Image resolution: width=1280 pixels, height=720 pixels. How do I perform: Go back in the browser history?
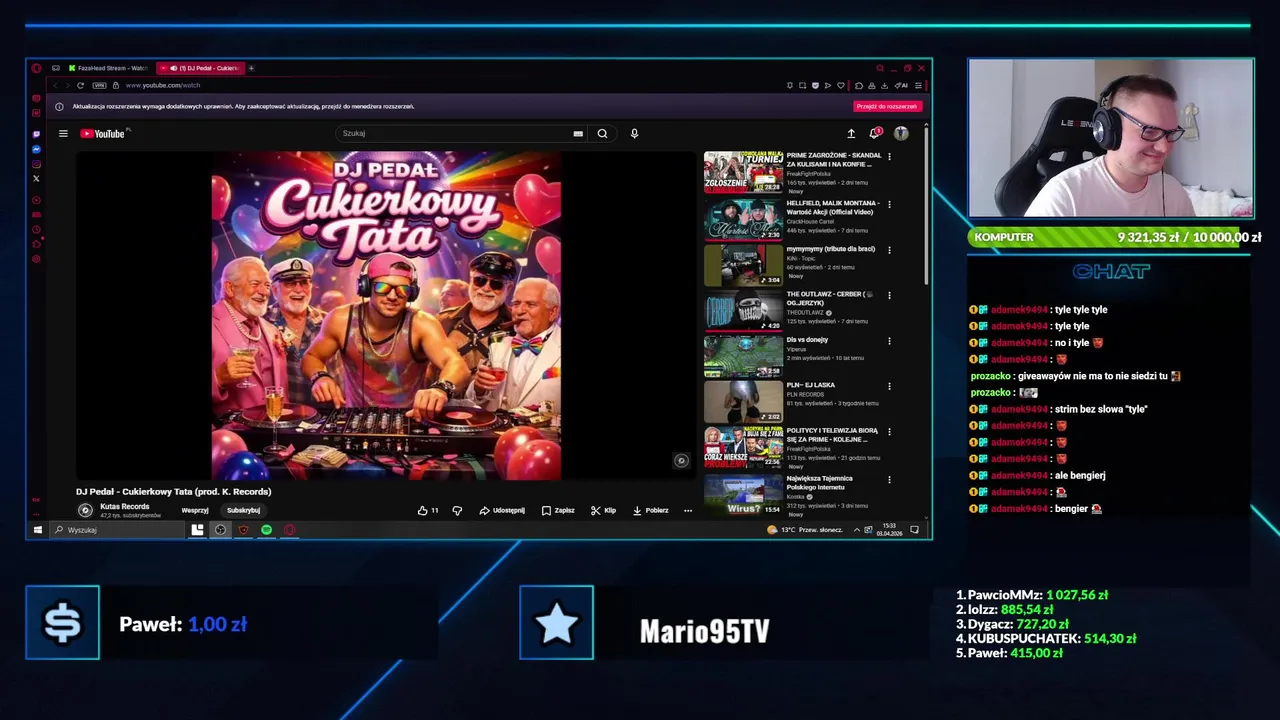[54, 85]
